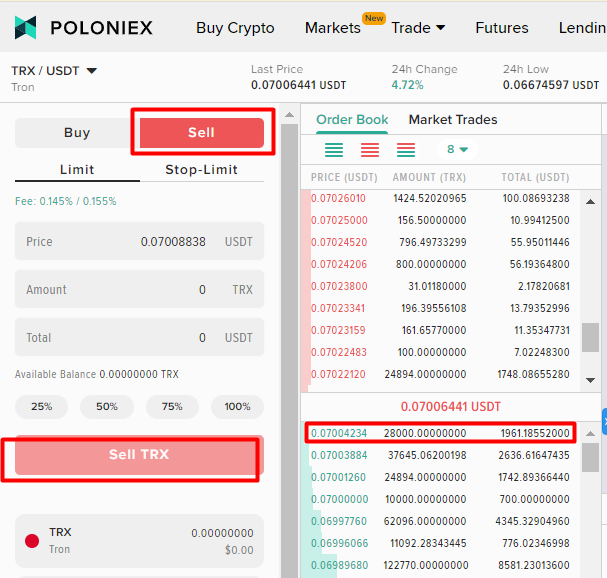Click the Fee: 0.145% / 0.155% link
This screenshot has width=607, height=578.
(x=65, y=201)
